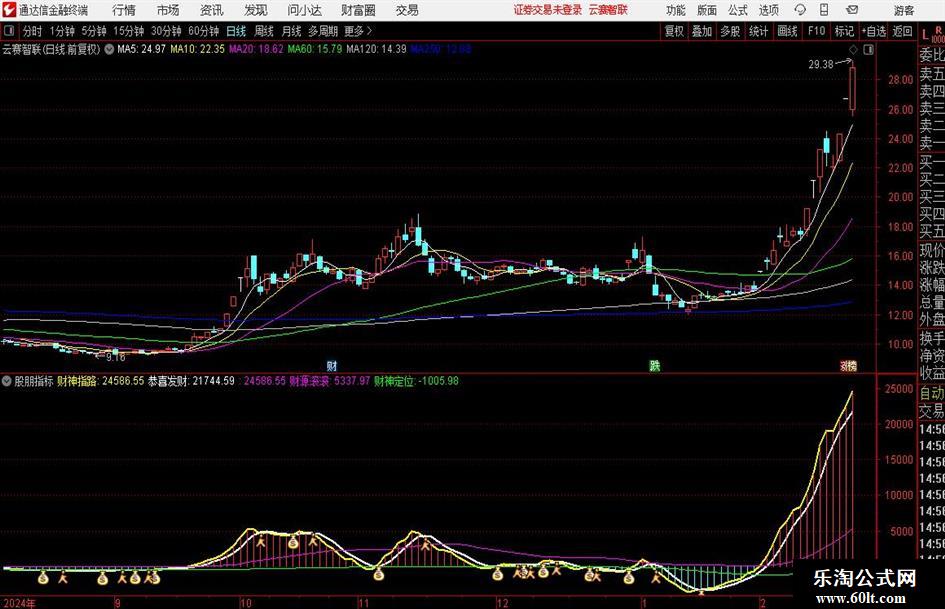The width and height of the screenshot is (945, 609).
Task: Click the red R icon in the right panel
Action: coord(938,31)
